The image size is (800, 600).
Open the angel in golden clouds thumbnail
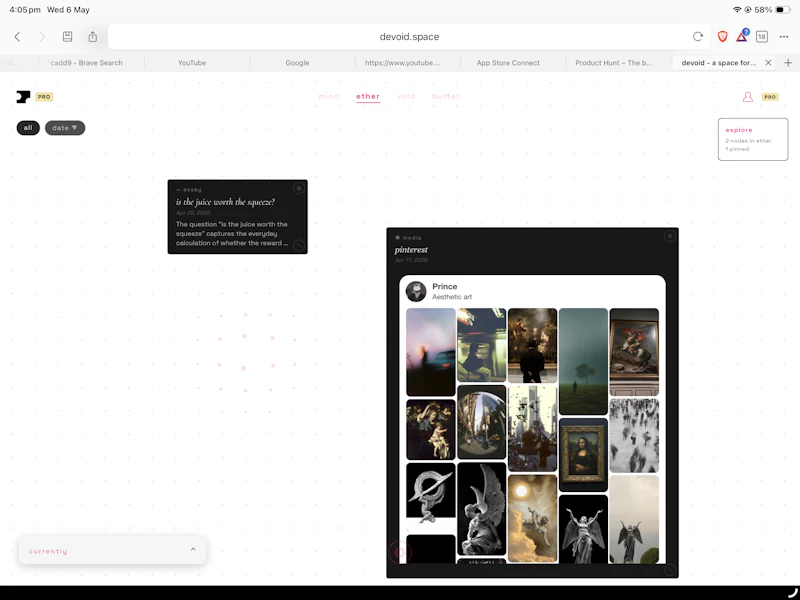(533, 518)
